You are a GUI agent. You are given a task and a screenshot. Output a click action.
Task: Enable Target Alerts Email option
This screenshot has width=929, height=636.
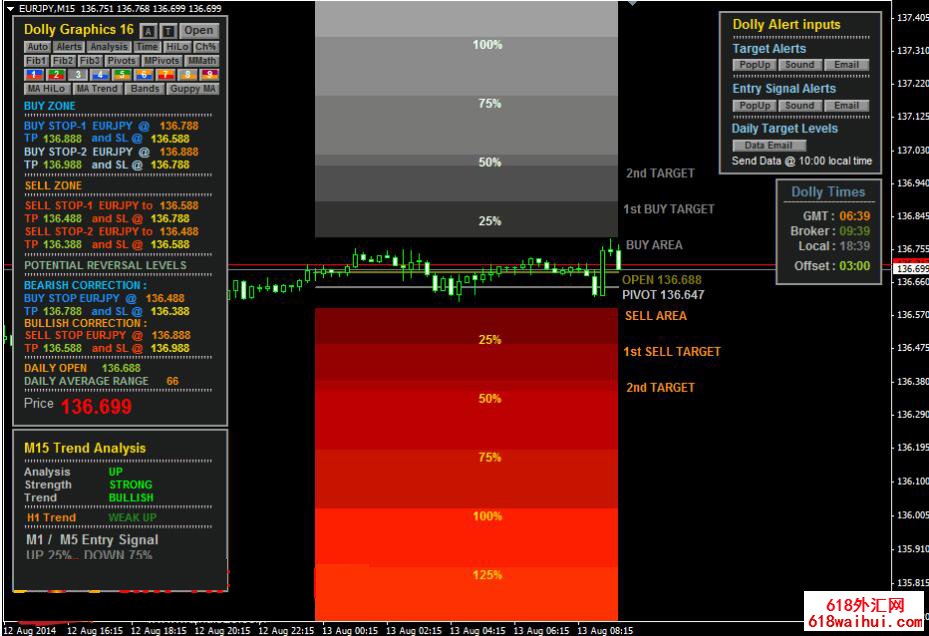point(846,65)
